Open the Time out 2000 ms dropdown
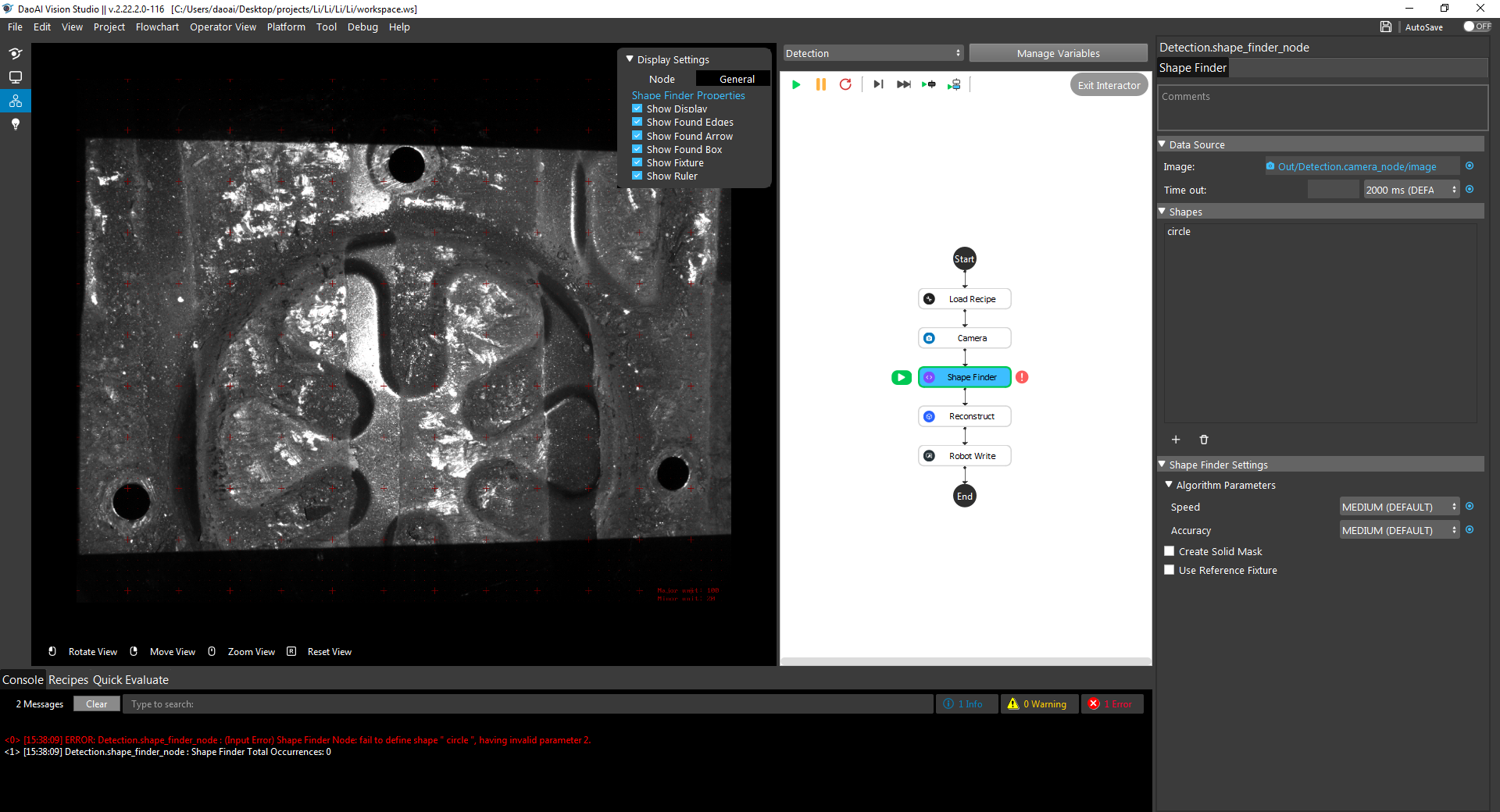Screen dimensions: 1500x812 tap(1411, 190)
